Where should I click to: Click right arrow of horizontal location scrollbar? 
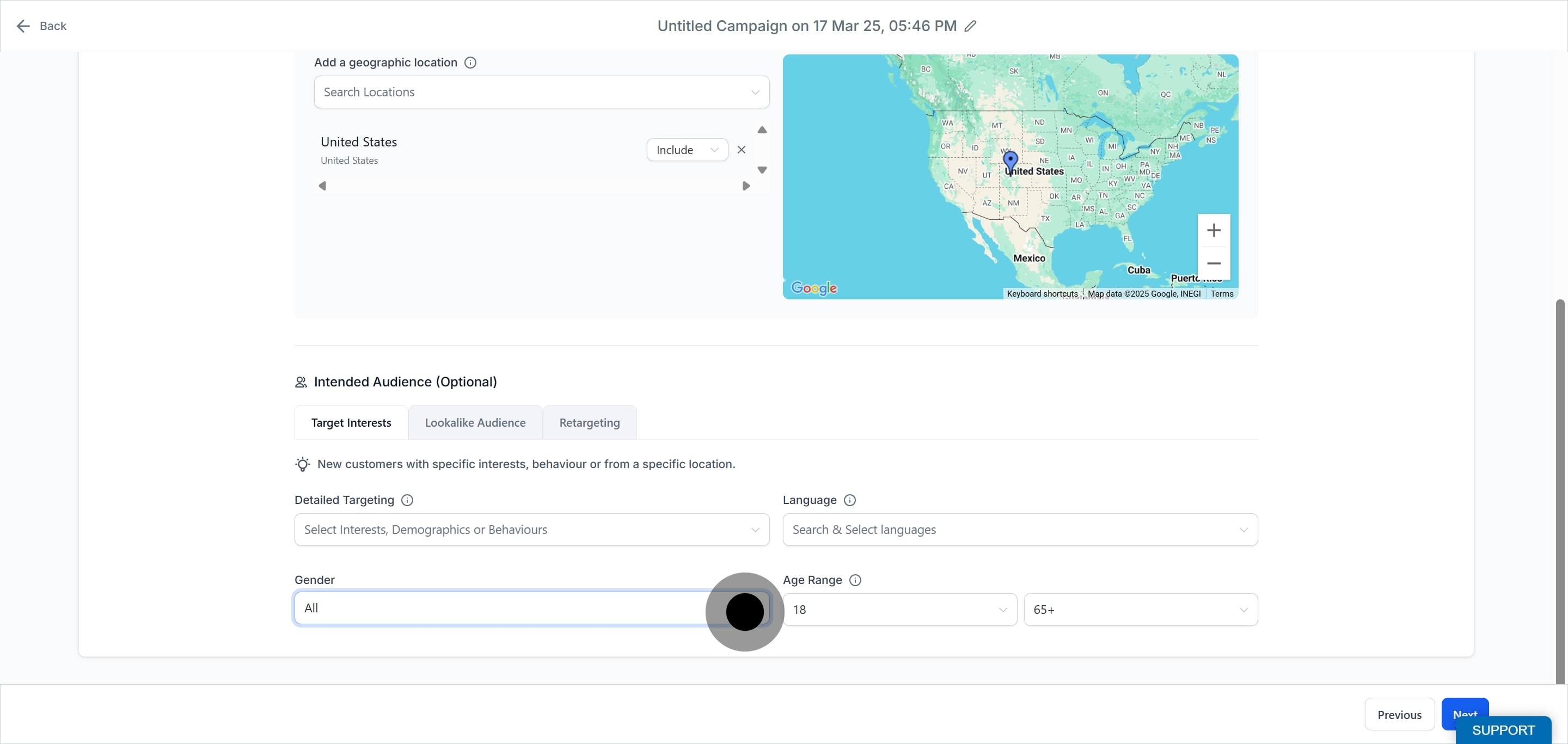(746, 186)
